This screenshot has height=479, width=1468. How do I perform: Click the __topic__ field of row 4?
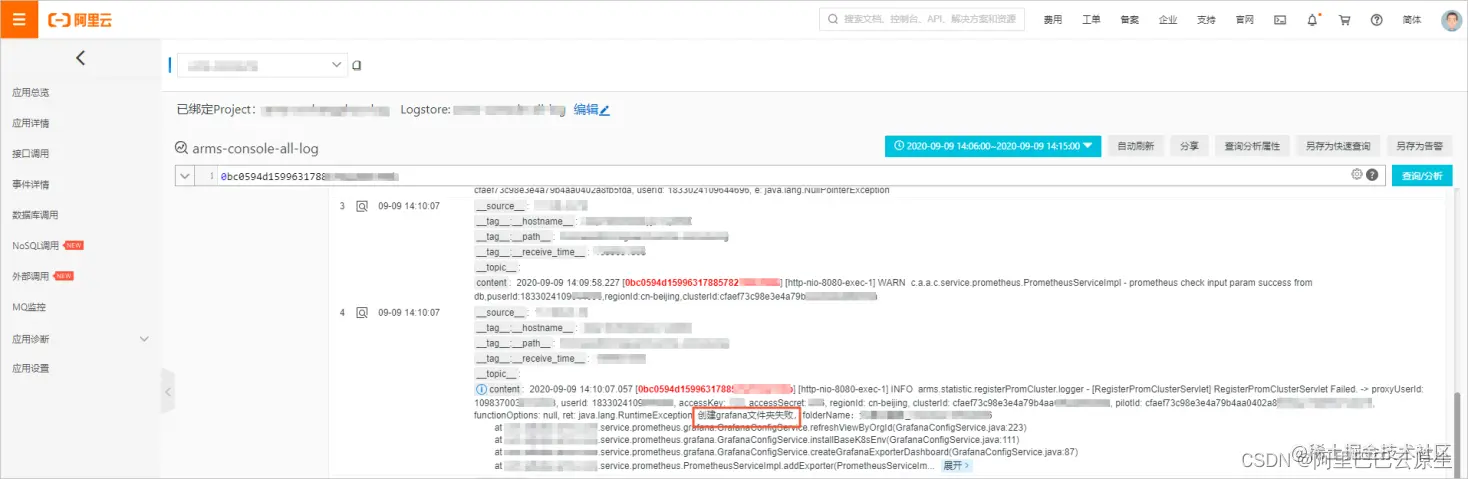coord(497,374)
